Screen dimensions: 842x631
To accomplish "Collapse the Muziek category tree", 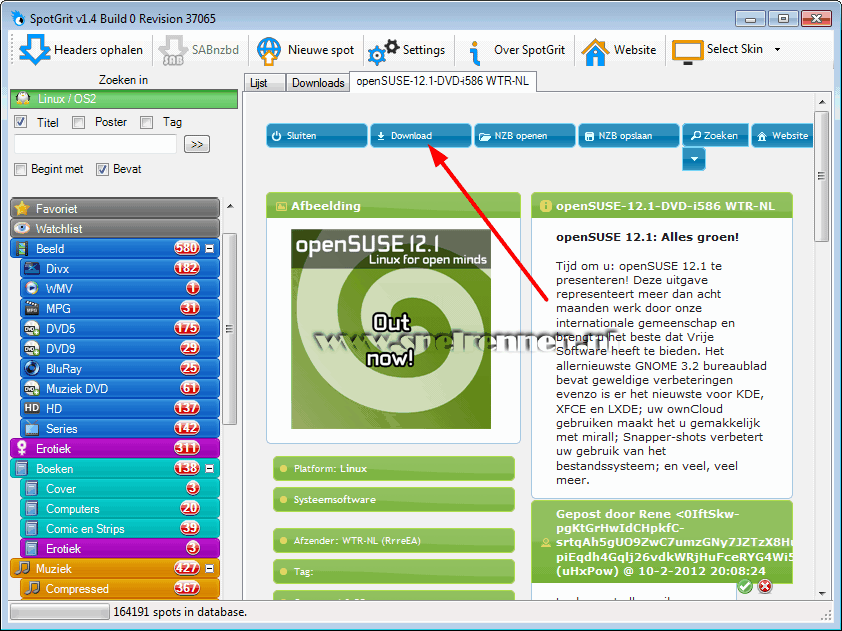I will pyautogui.click(x=209, y=568).
